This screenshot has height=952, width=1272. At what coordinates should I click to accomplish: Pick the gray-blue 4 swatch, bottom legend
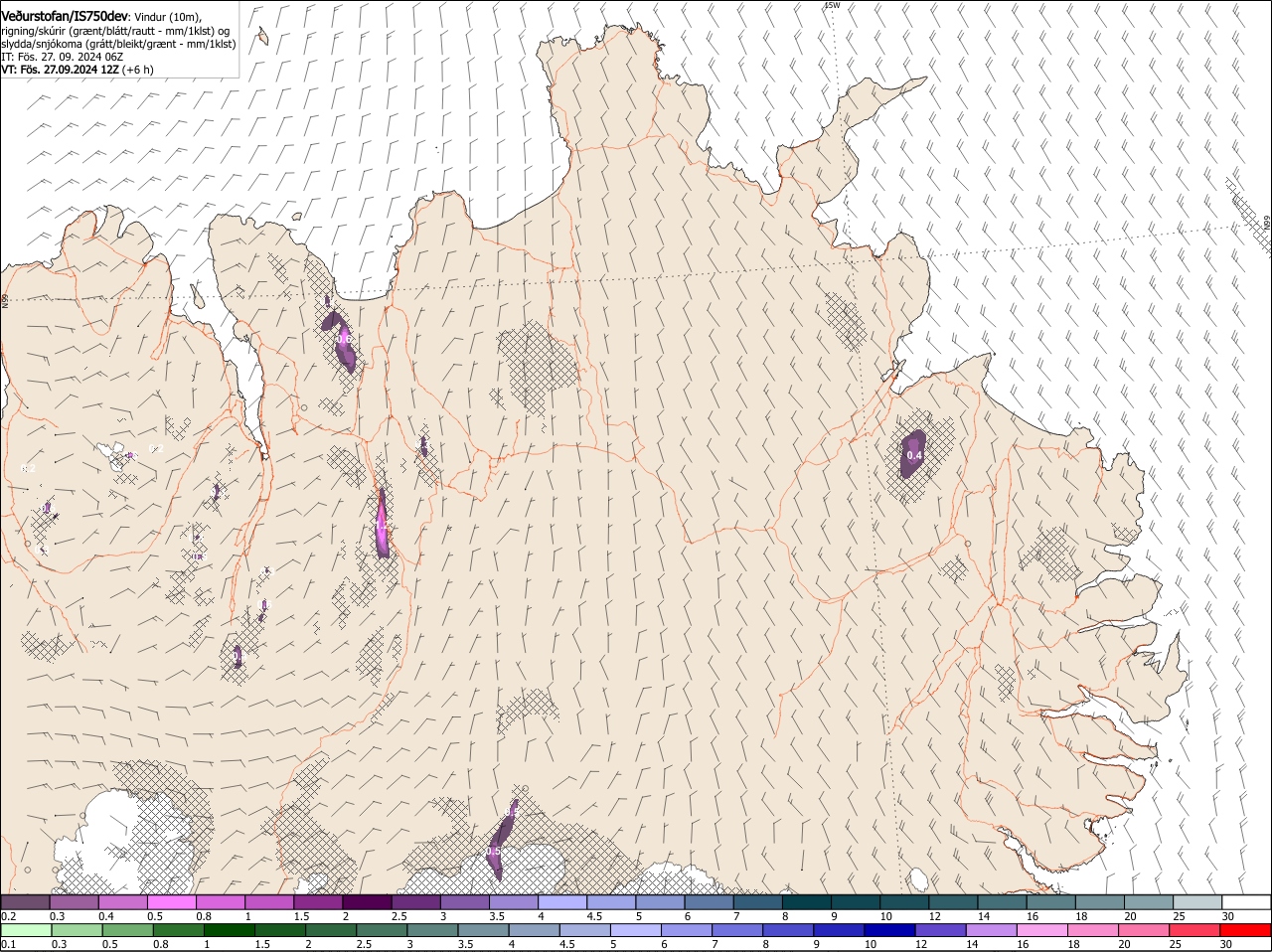[534, 930]
